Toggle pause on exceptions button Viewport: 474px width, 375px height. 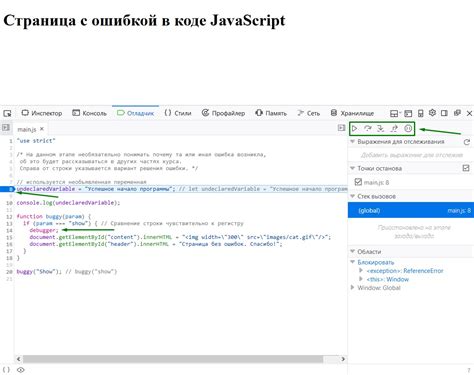point(408,128)
